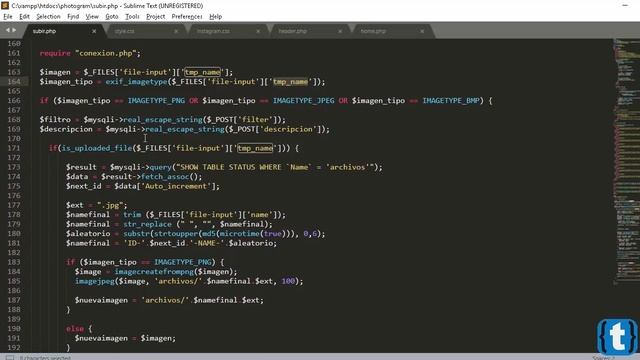
Task: Click line number 164 in the gutter
Action: pos(14,82)
